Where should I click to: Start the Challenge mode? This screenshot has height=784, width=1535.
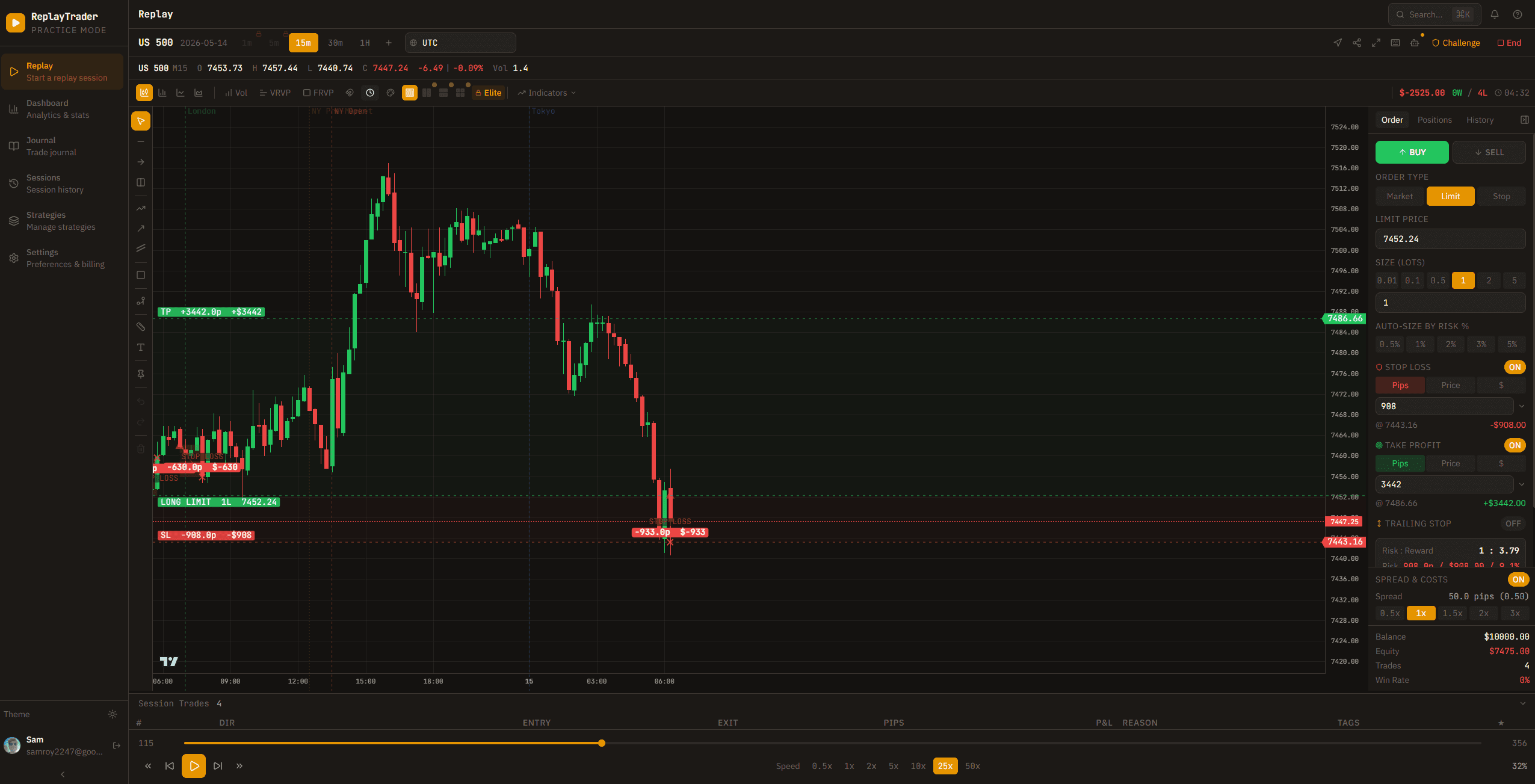(1456, 43)
